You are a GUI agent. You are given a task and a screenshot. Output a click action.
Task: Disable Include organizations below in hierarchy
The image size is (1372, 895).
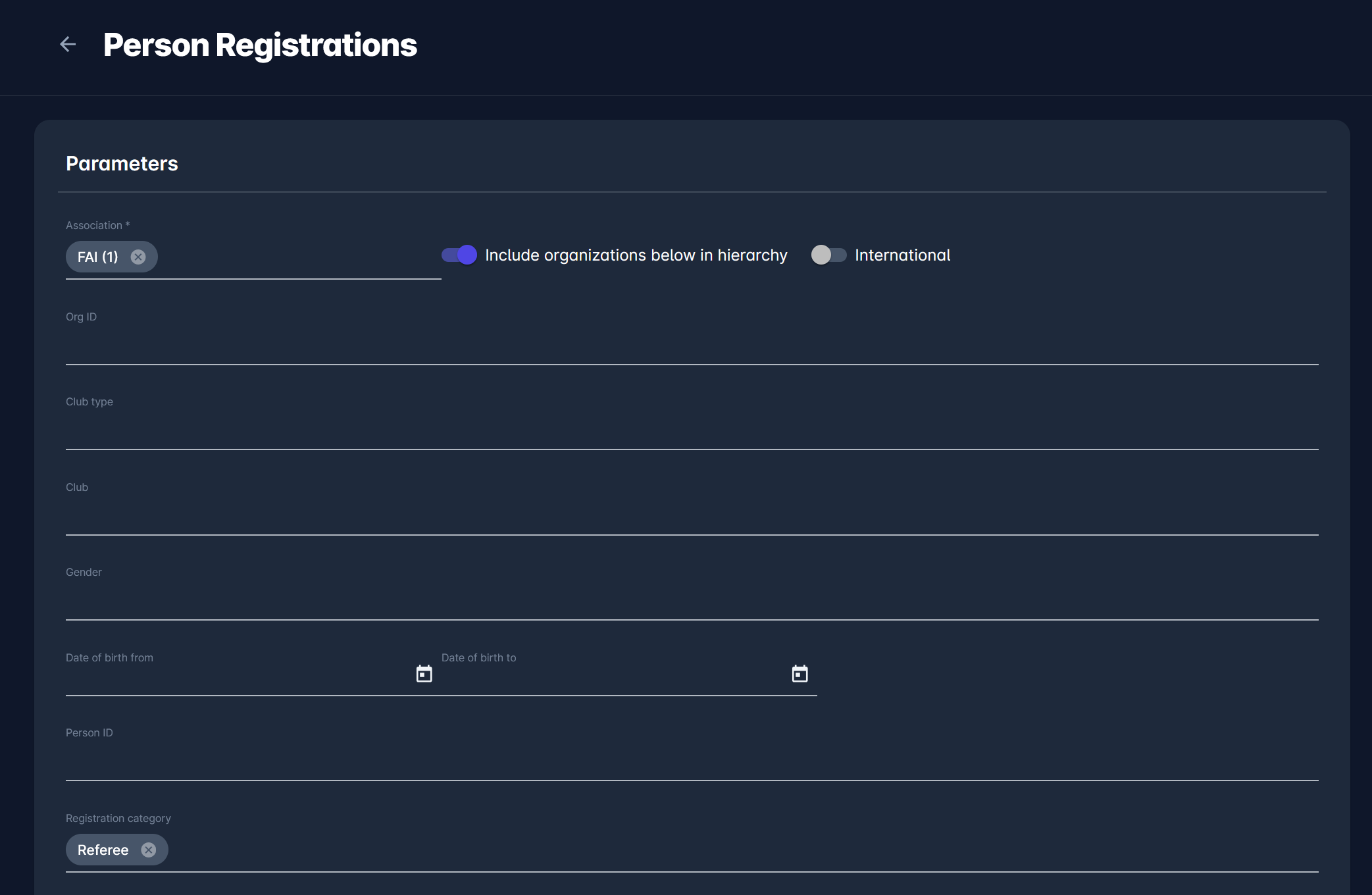(459, 255)
